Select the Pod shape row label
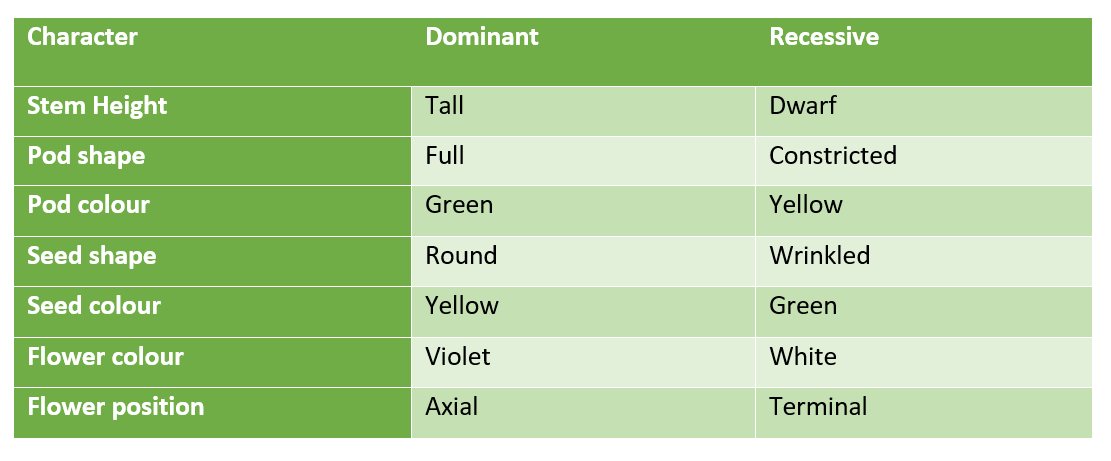 (86, 156)
